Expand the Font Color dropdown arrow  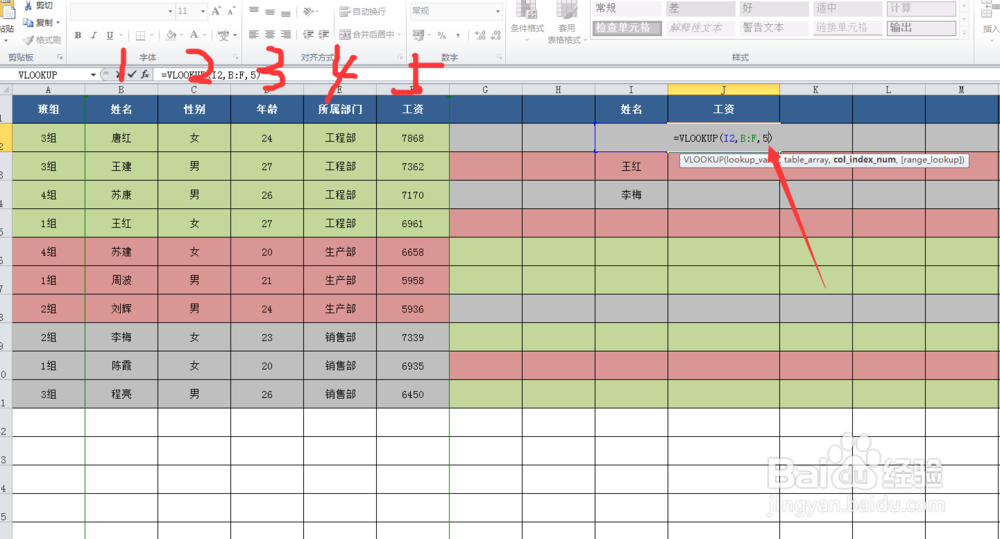point(204,35)
